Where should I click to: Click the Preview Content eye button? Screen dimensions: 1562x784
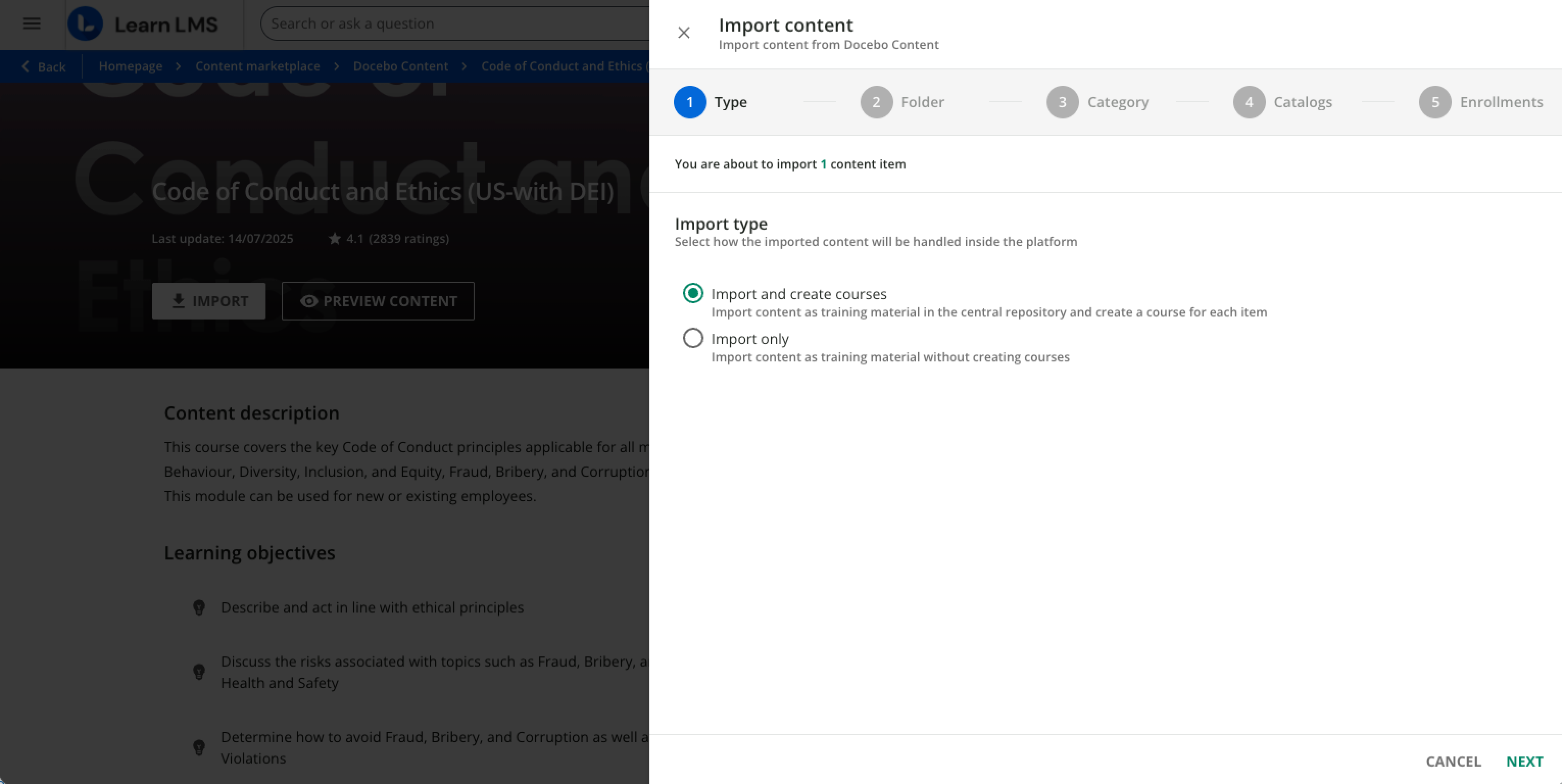(378, 301)
